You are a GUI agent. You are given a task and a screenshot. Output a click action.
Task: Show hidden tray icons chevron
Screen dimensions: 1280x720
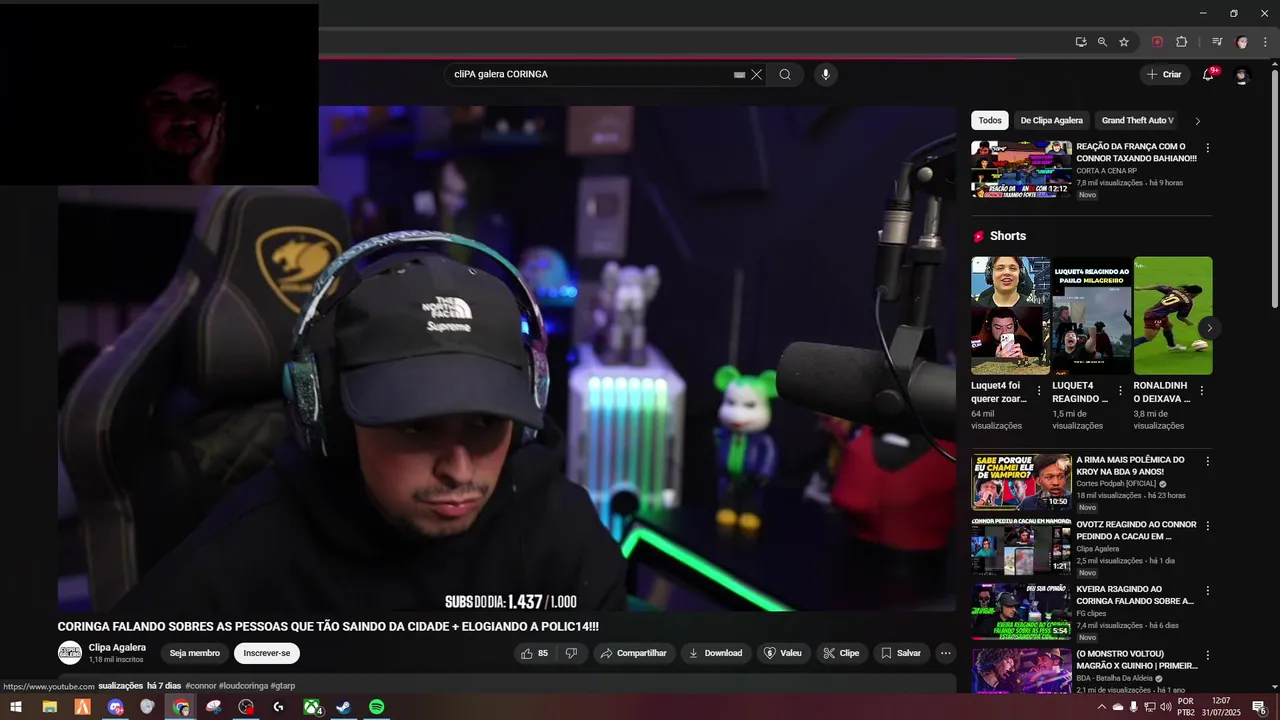point(1101,707)
